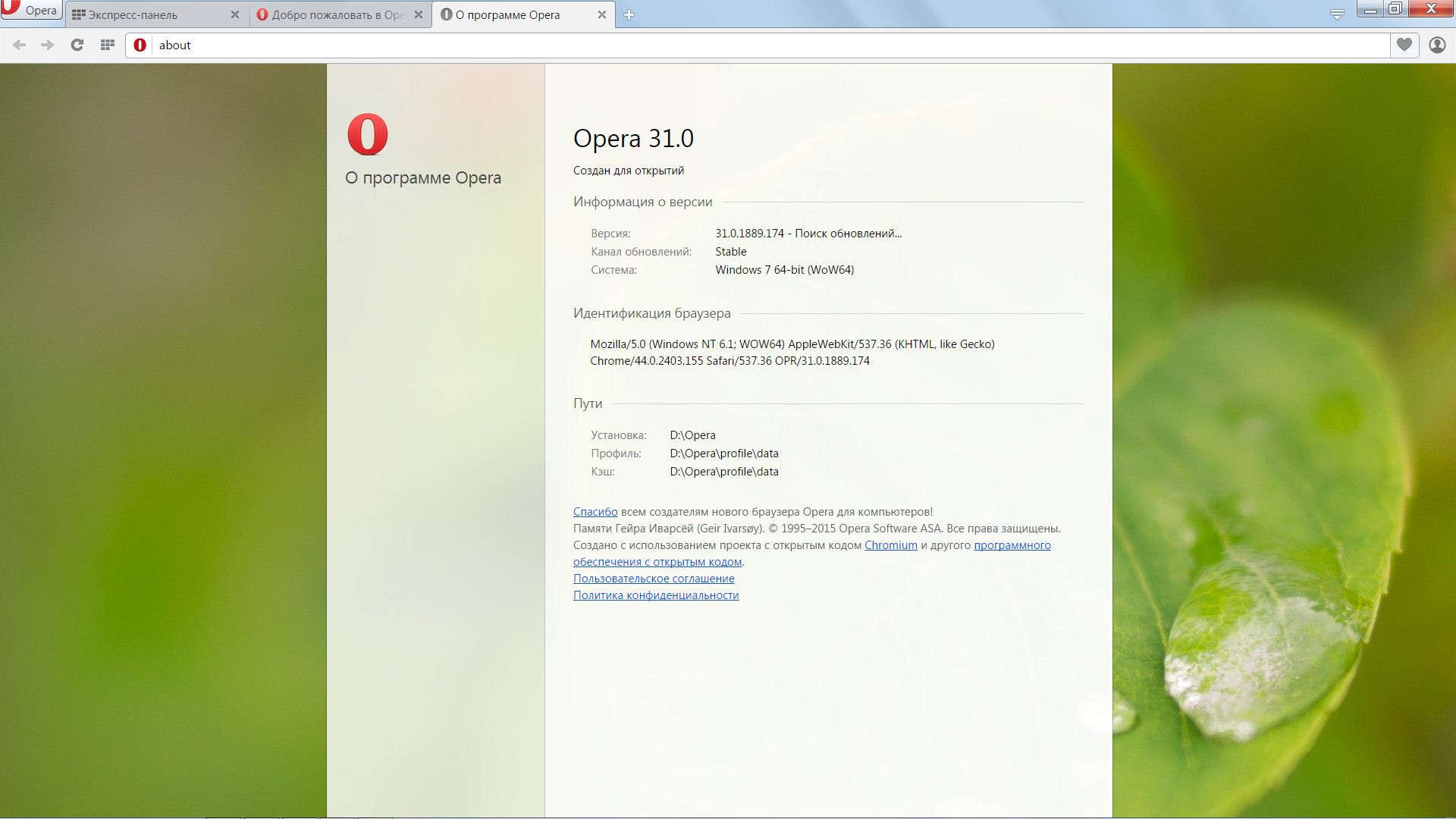This screenshot has width=1456, height=819.
Task: Close the Добро пожаловать tab
Action: 418,14
